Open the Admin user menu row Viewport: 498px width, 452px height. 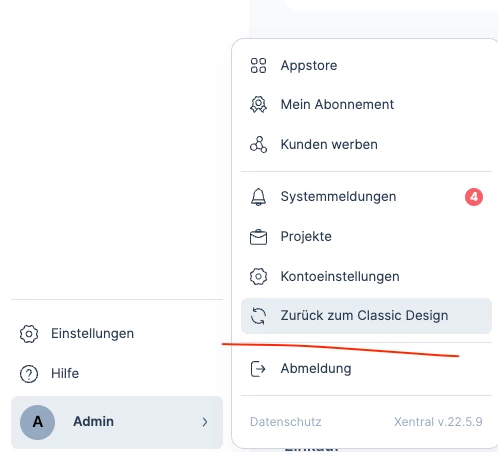click(117, 422)
